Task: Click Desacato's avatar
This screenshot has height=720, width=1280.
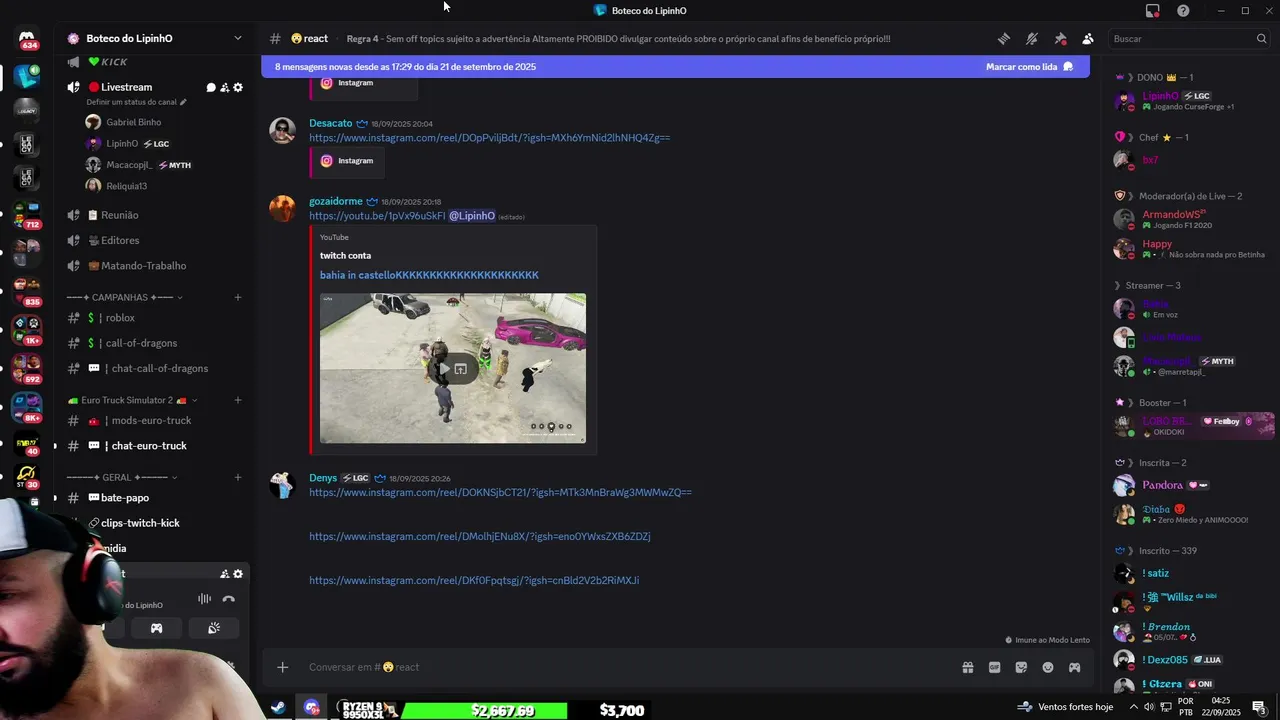Action: pyautogui.click(x=283, y=131)
